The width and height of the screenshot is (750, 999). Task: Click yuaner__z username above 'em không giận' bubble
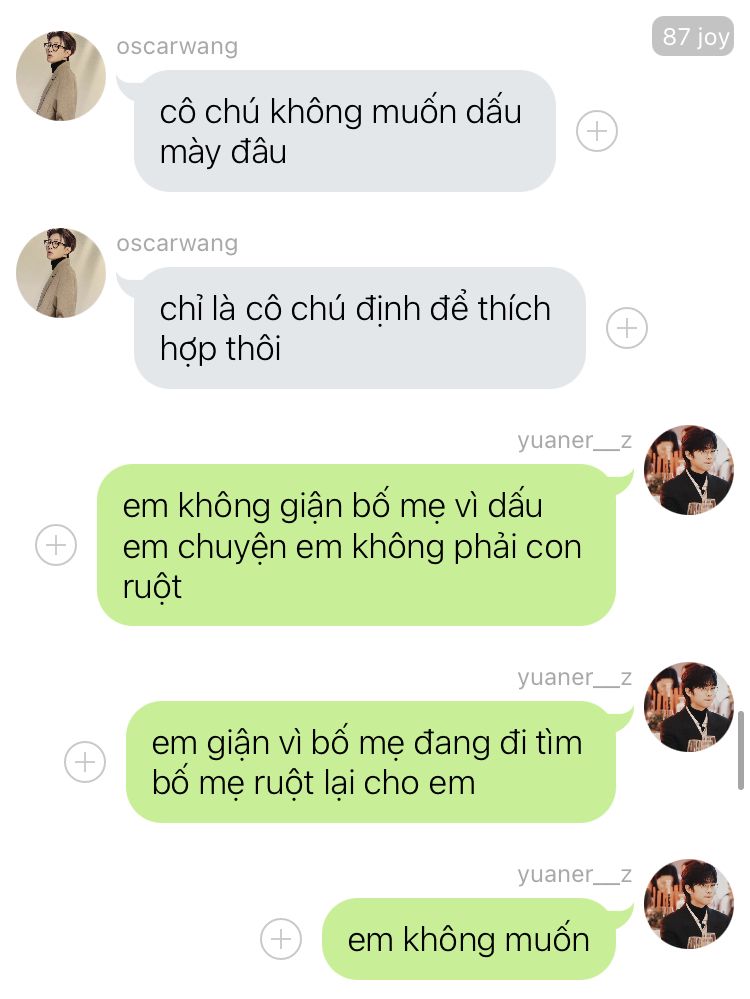pyautogui.click(x=574, y=440)
